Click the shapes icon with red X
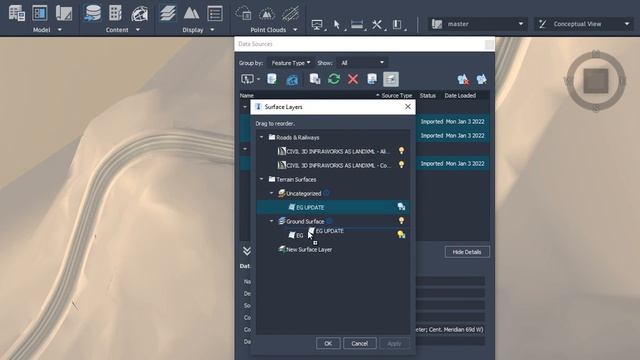The image size is (640, 360). pyautogui.click(x=463, y=79)
